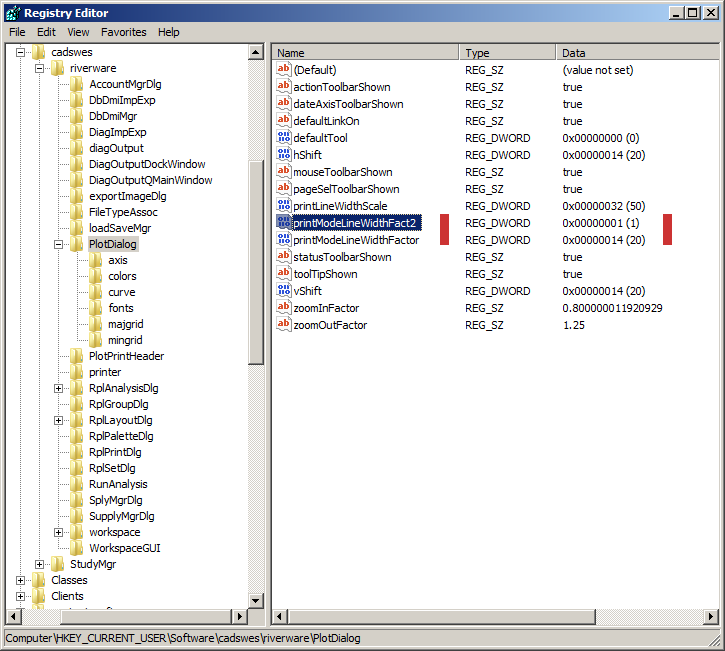The image size is (725, 651).
Task: Collapse the cadswes tree node
Action: tap(20, 52)
